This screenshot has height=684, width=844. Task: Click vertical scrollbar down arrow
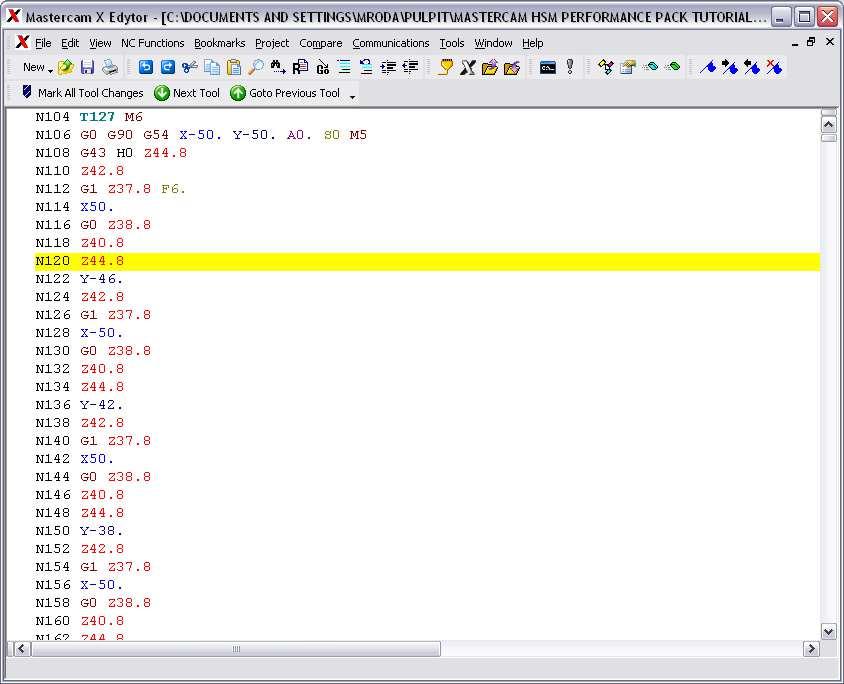click(828, 631)
